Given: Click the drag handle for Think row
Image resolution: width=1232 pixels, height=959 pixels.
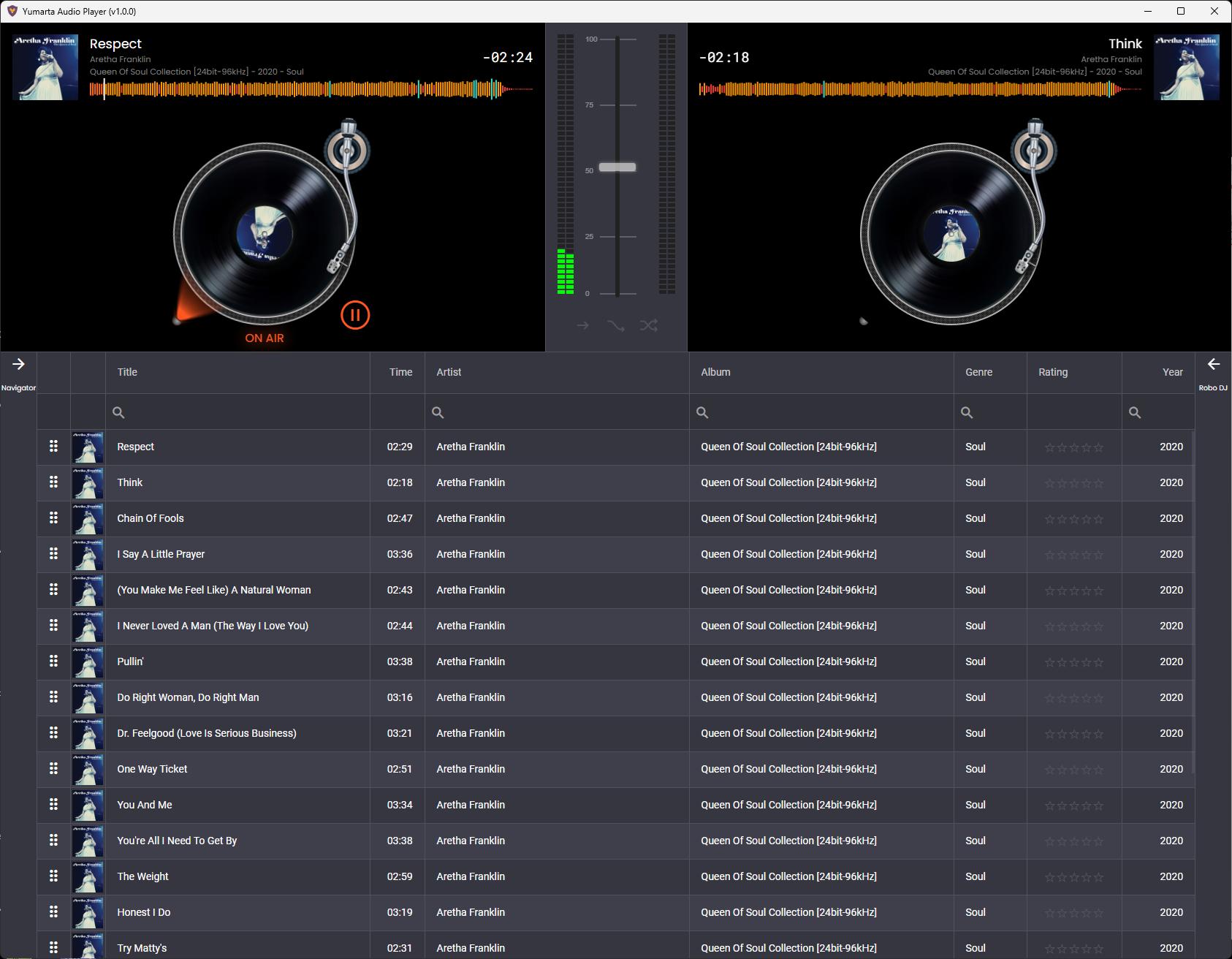Looking at the screenshot, I should tap(53, 482).
